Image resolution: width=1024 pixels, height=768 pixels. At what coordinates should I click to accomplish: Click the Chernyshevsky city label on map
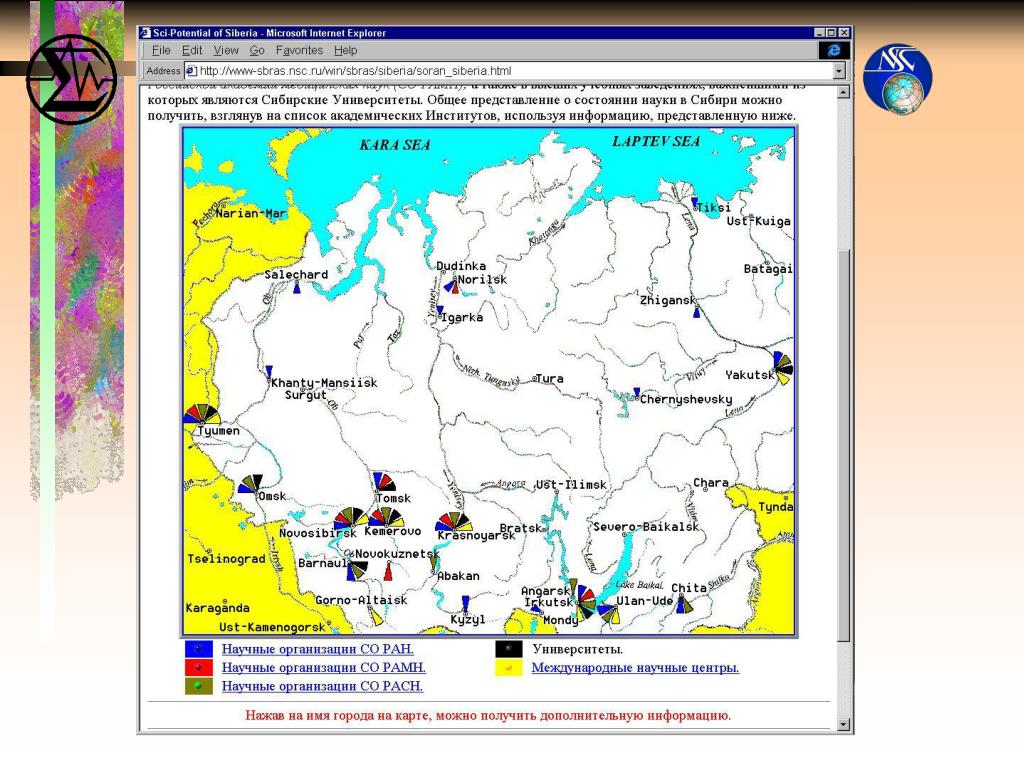coord(686,399)
